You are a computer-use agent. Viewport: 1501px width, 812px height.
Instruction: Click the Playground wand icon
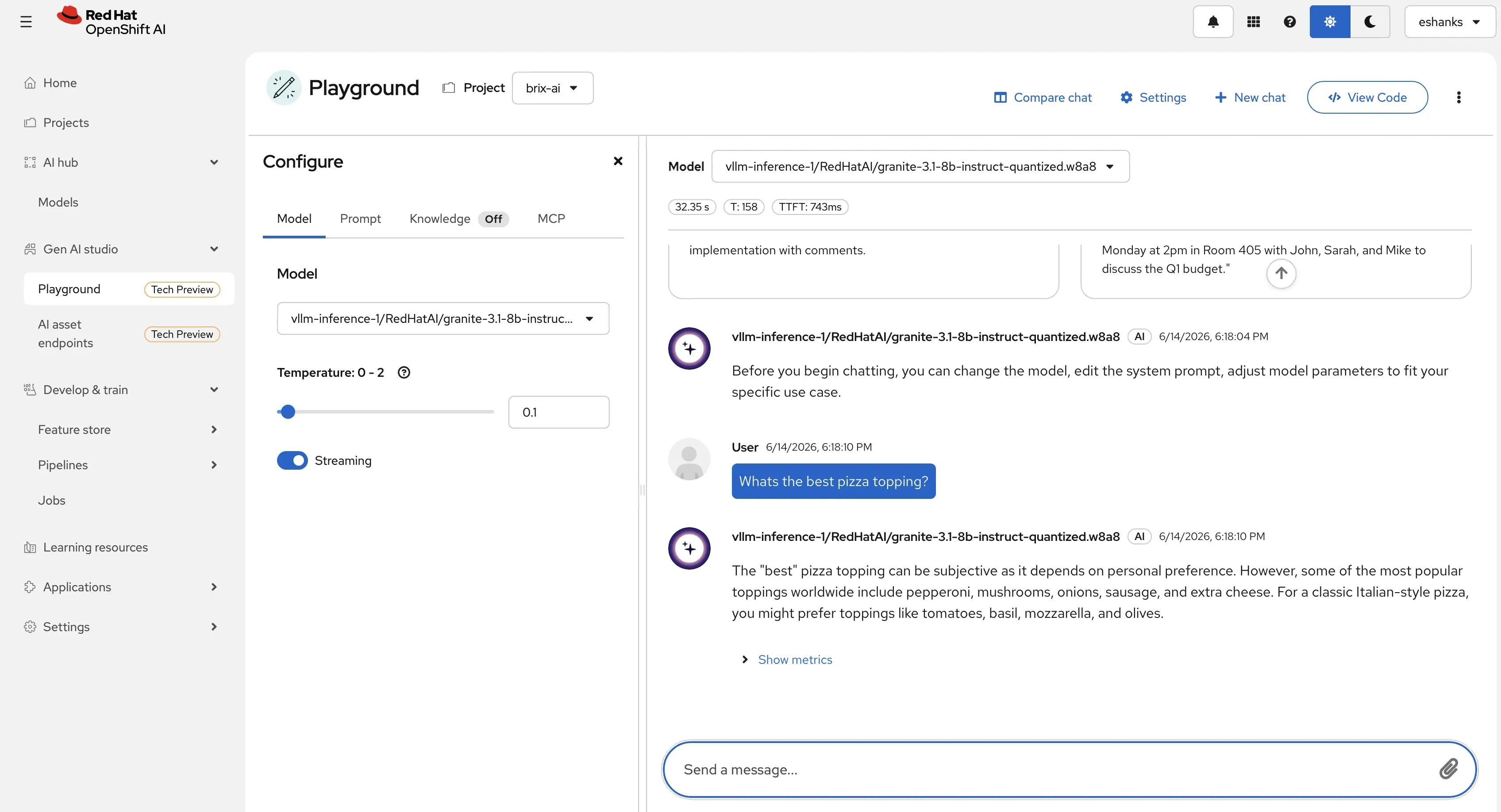pos(284,88)
